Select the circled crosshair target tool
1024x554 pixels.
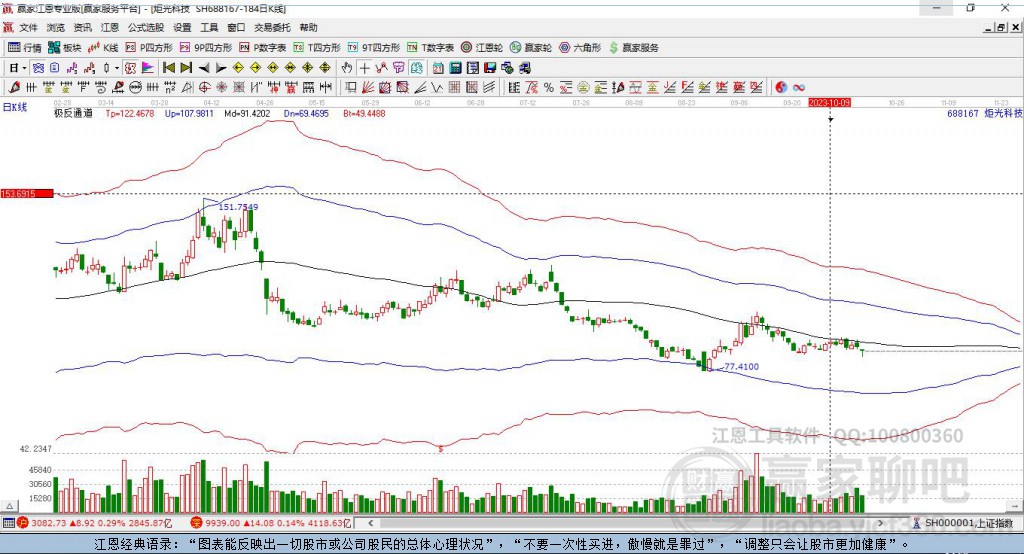(x=204, y=88)
